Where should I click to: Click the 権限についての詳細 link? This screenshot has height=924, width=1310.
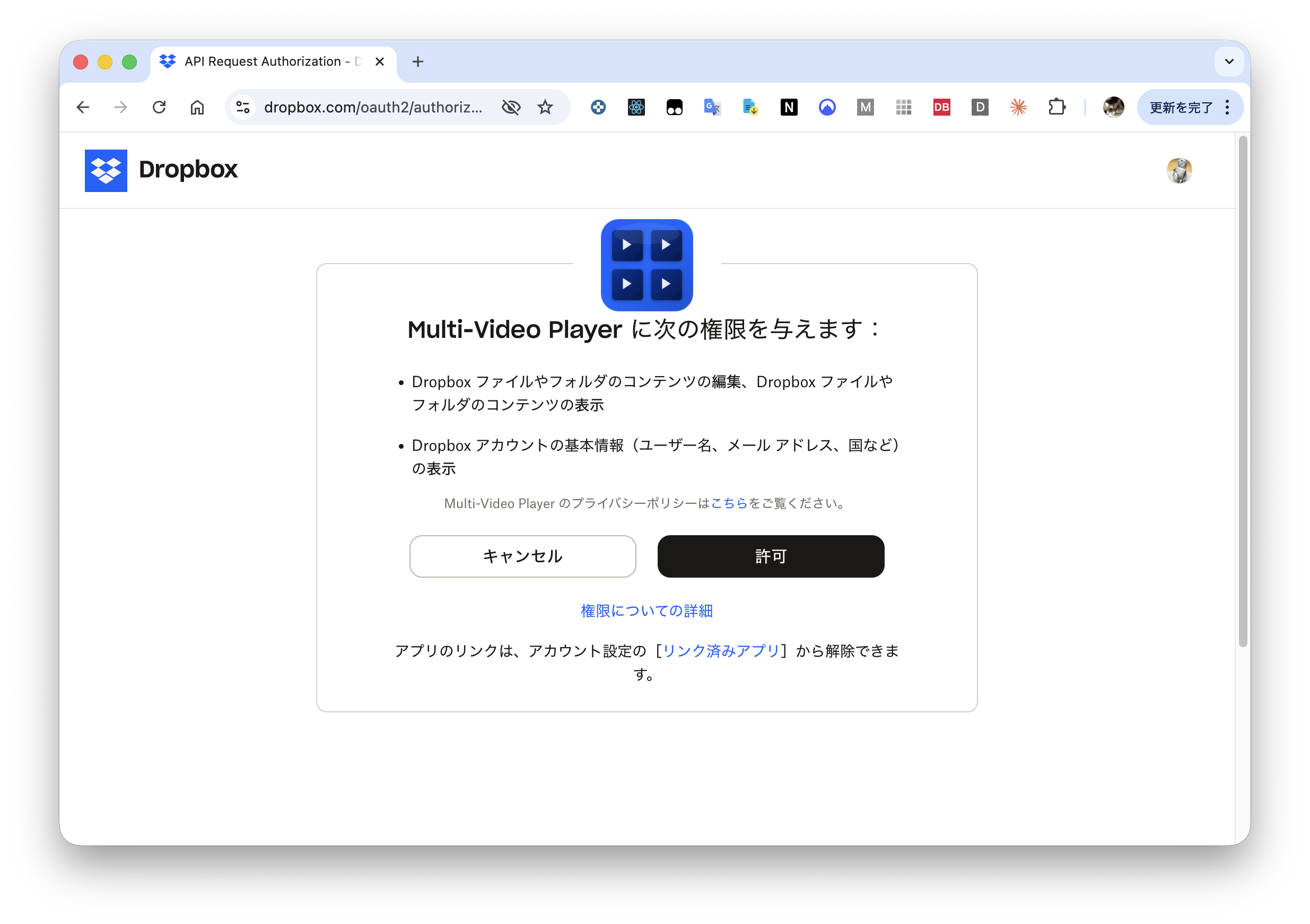646,610
